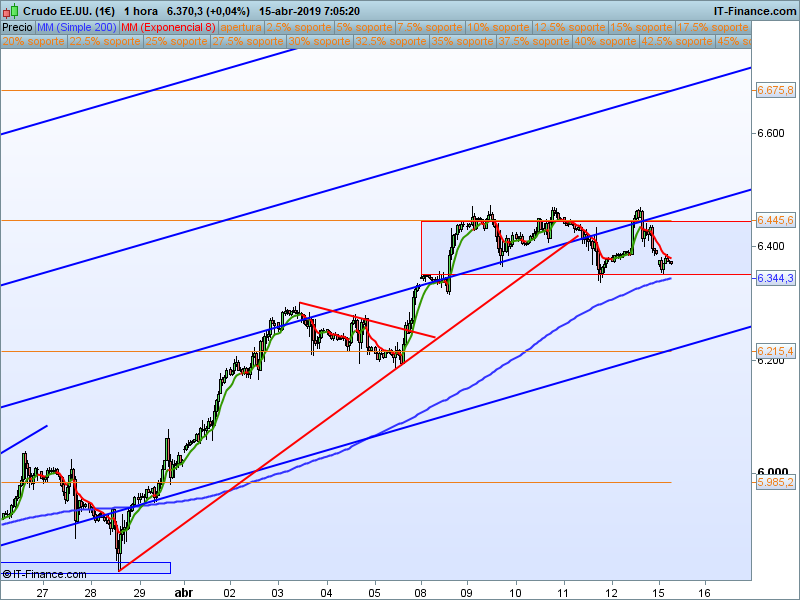Click the 35% soporte label
Screen dimensions: 800x600
click(462, 41)
